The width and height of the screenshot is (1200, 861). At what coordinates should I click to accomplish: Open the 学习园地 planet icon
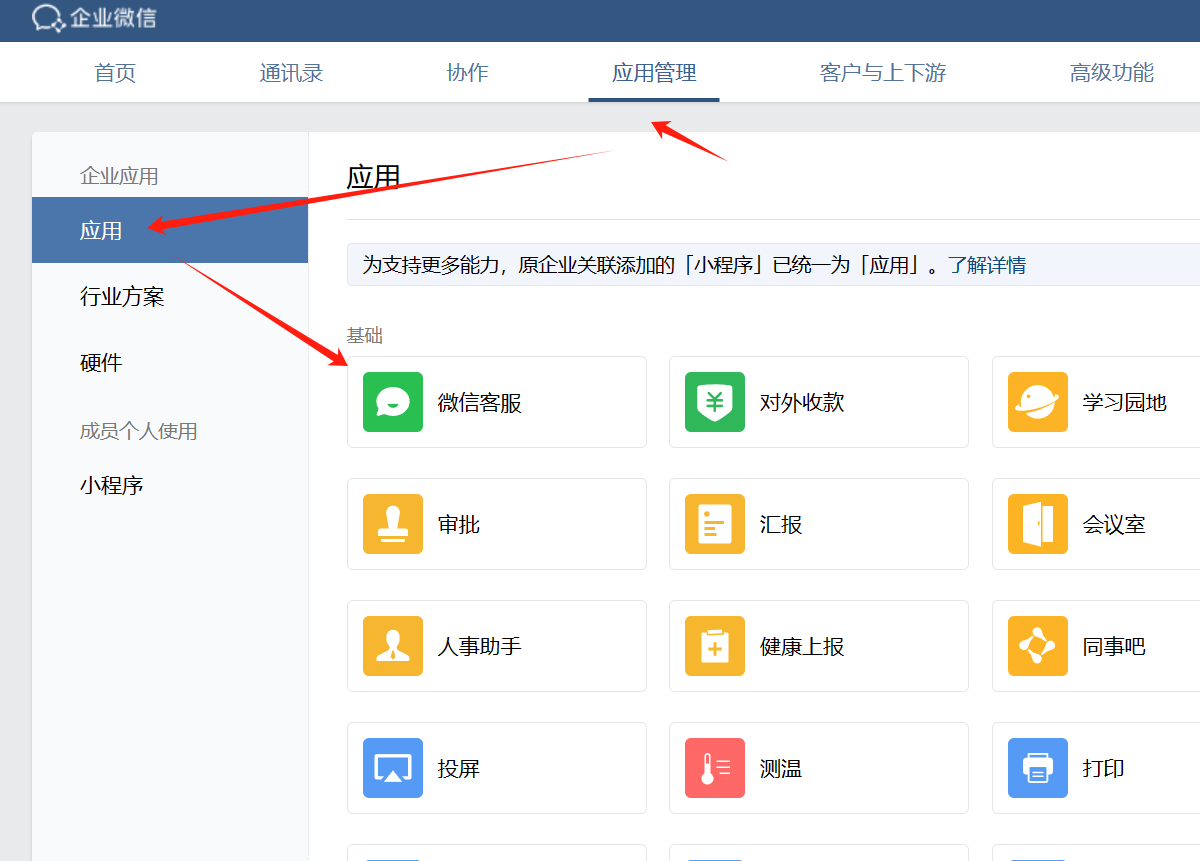click(x=1038, y=402)
